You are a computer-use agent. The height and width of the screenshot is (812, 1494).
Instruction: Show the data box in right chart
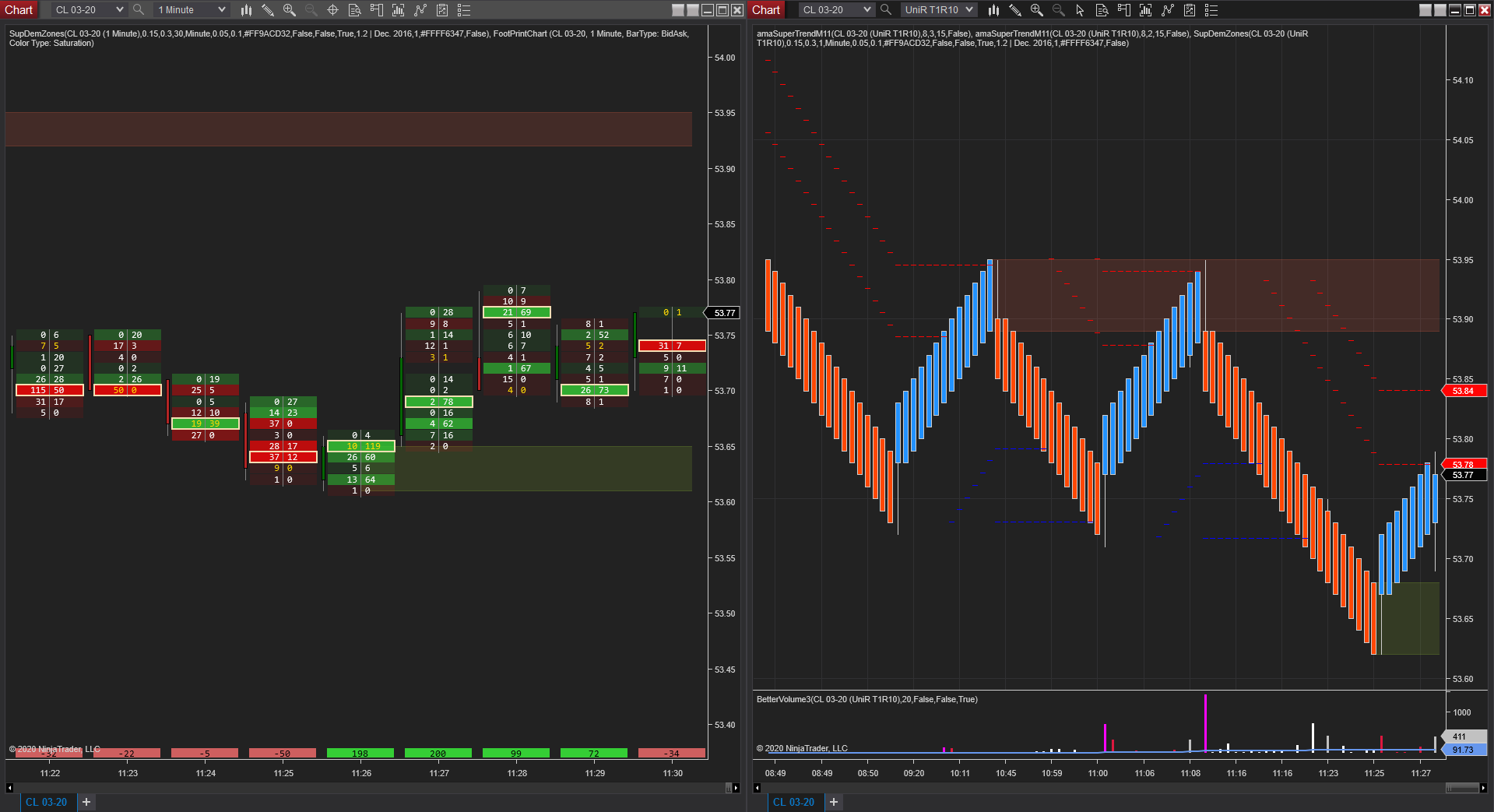pos(1102,10)
